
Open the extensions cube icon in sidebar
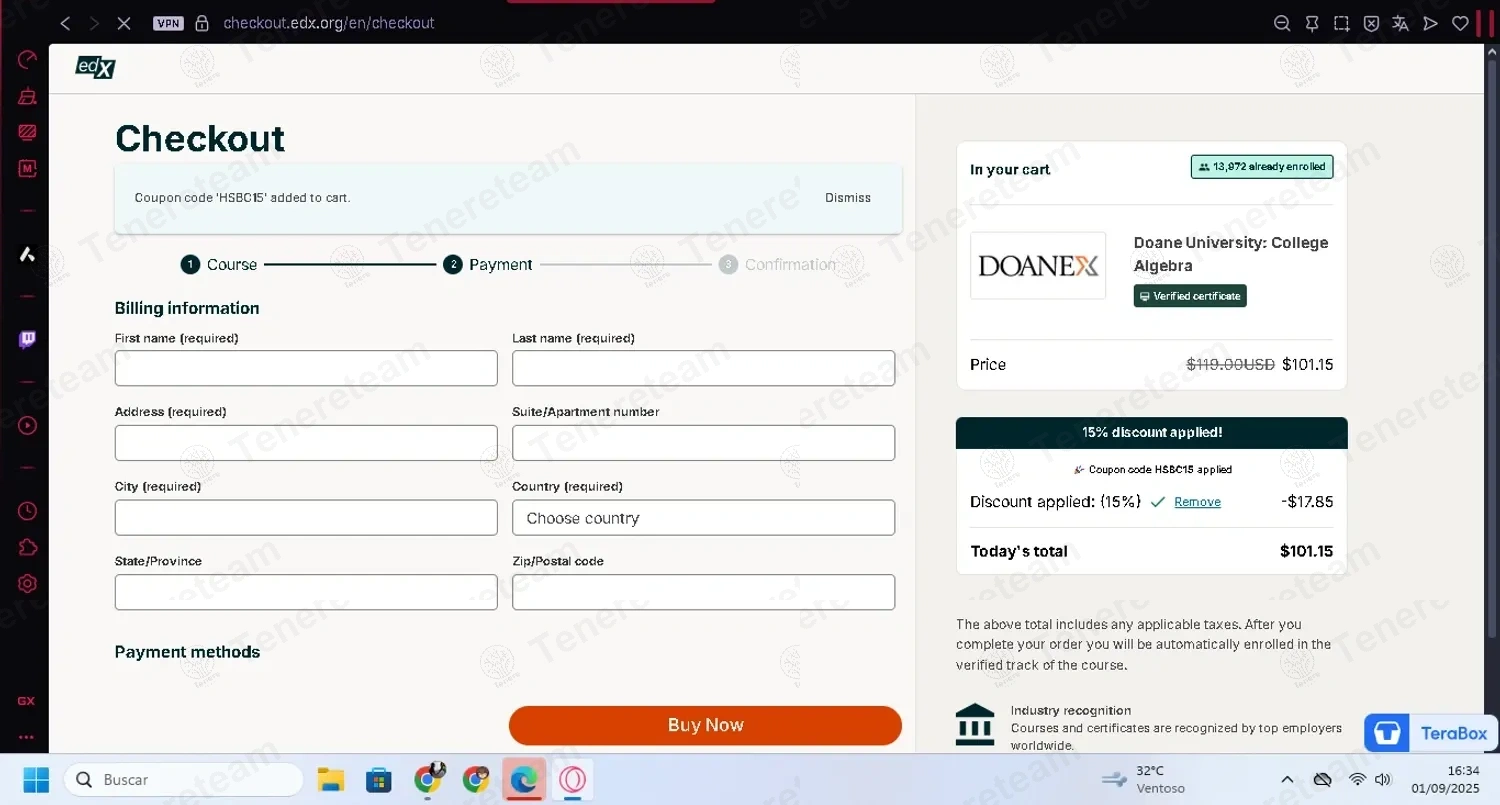(x=27, y=547)
